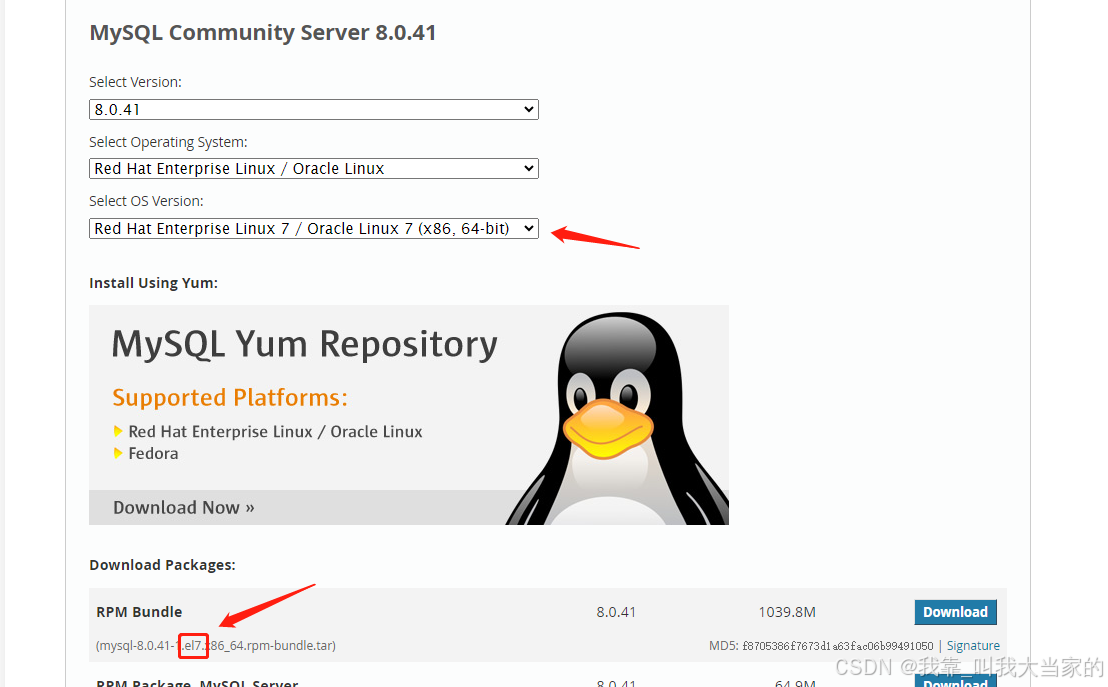Click the Install Using Yum label
The image size is (1108, 687).
153,283
